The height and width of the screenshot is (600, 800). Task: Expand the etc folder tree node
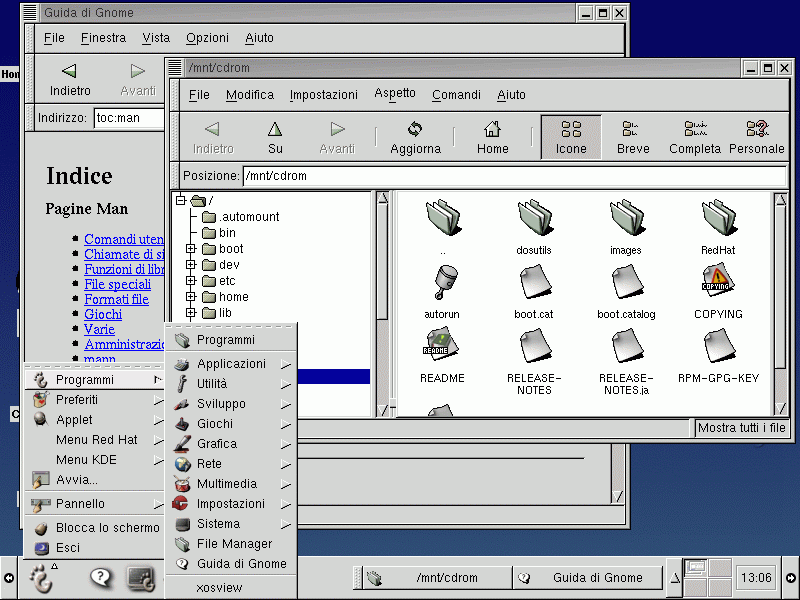pyautogui.click(x=191, y=281)
